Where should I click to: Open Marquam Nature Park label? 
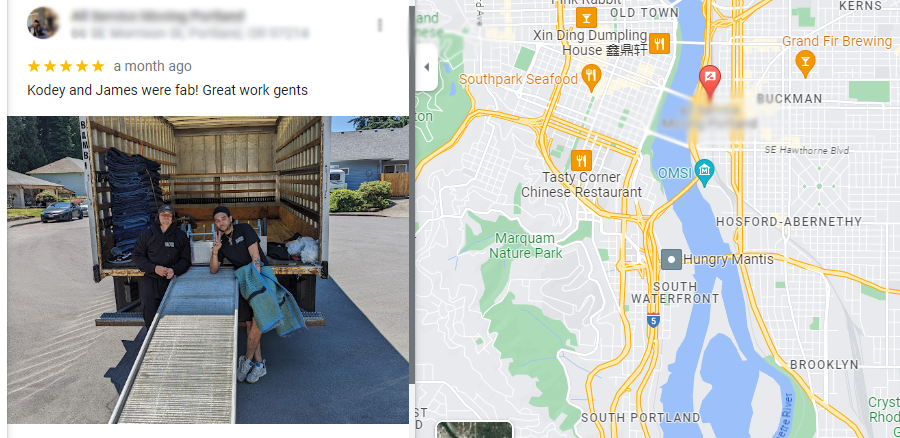525,245
